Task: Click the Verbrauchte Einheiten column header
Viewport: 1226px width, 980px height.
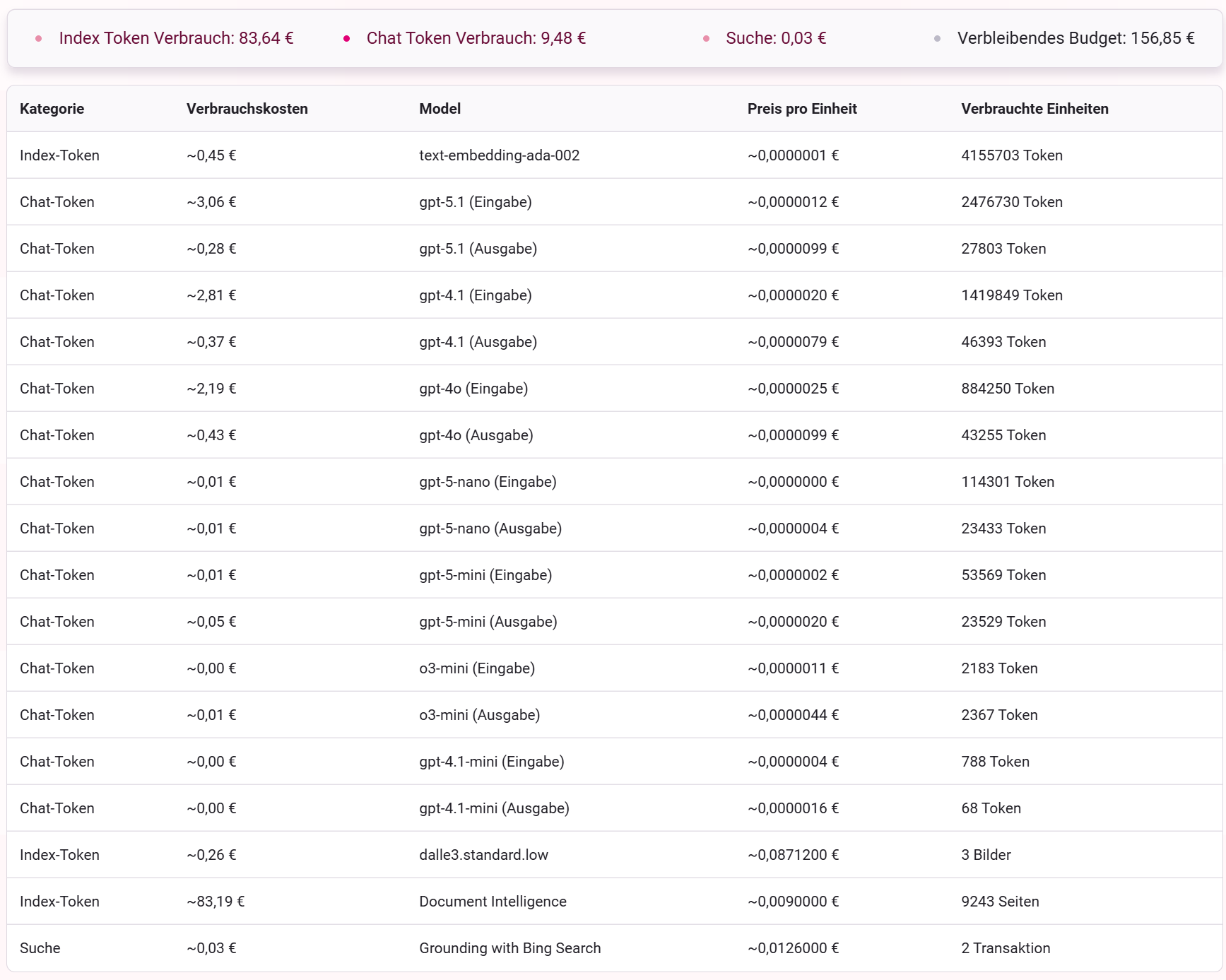Action: (x=1035, y=109)
